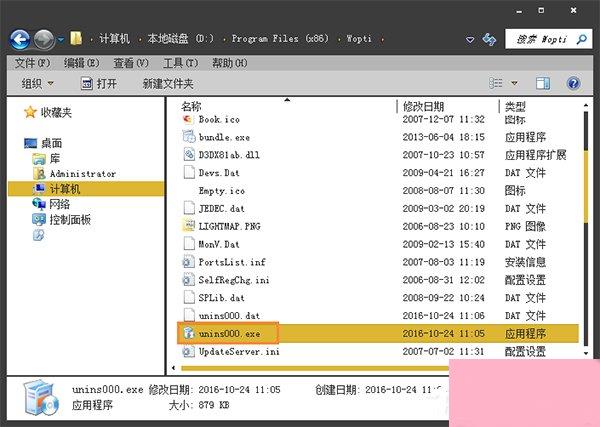Viewport: 600px width, 427px height.
Task: Click 新建文件夹 button
Action: point(168,83)
